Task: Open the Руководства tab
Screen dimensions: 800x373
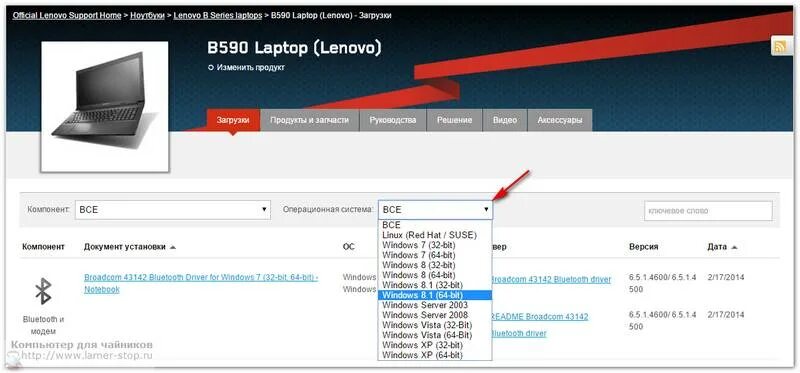Action: 393,120
